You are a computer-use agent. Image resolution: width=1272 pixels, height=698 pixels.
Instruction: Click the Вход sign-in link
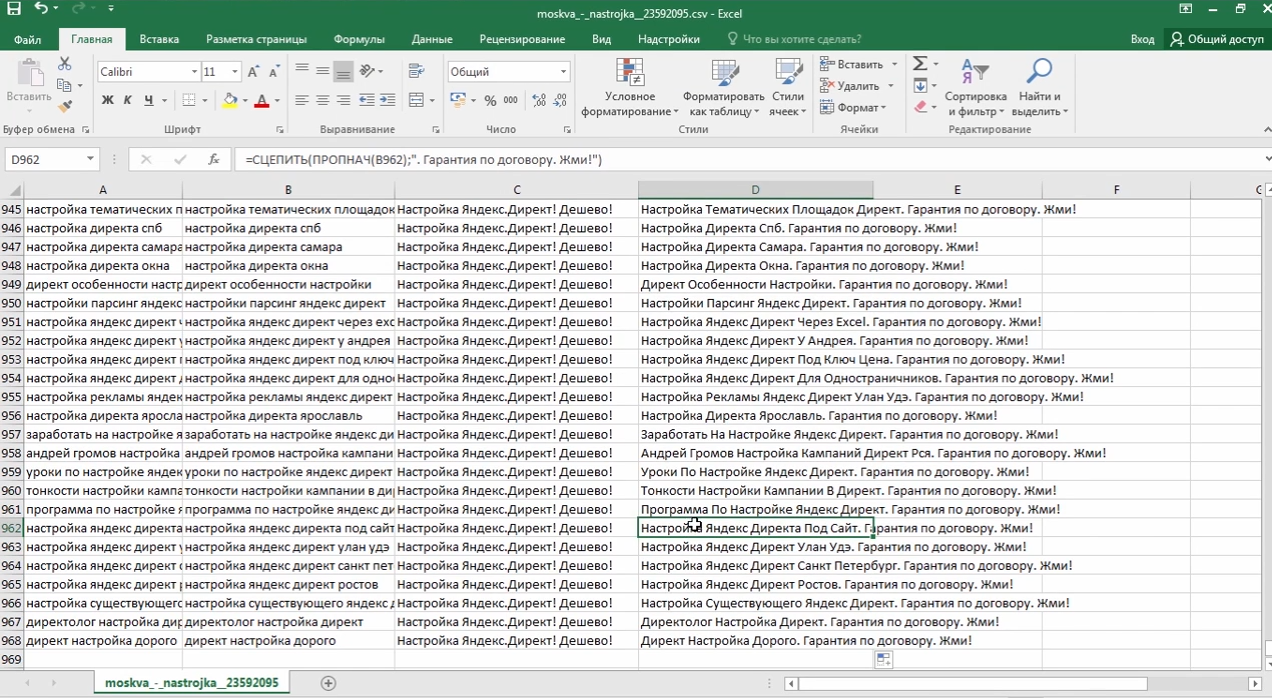[1142, 39]
